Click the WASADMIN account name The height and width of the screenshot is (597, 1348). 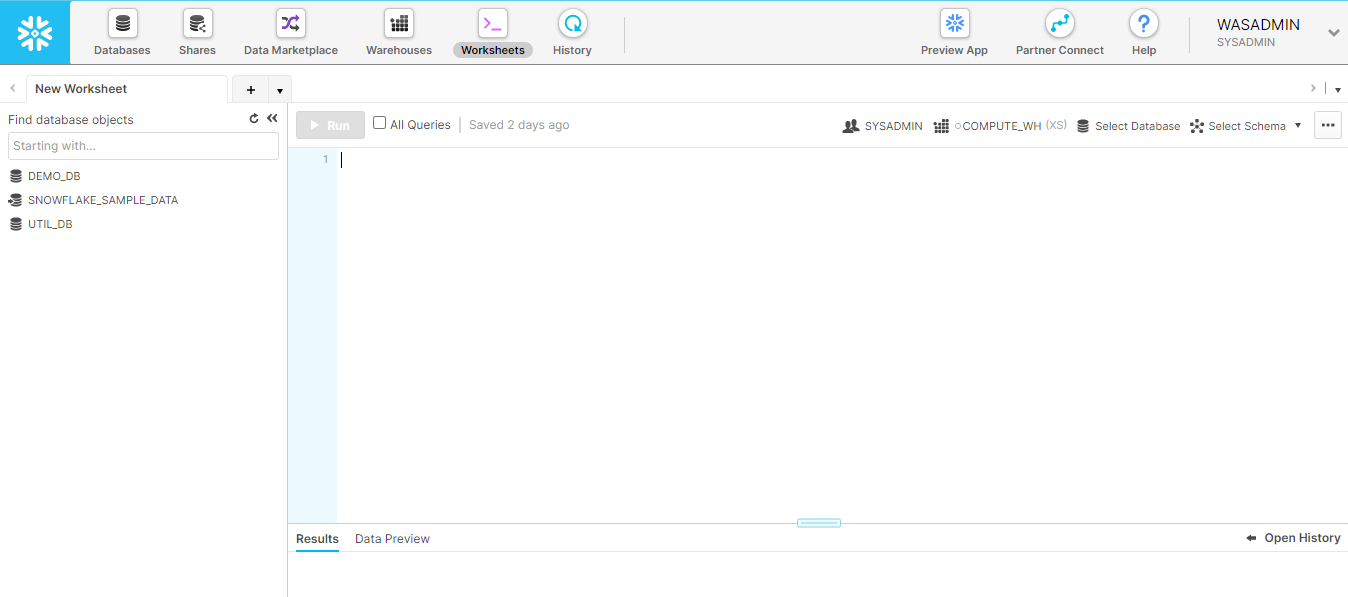1258,25
